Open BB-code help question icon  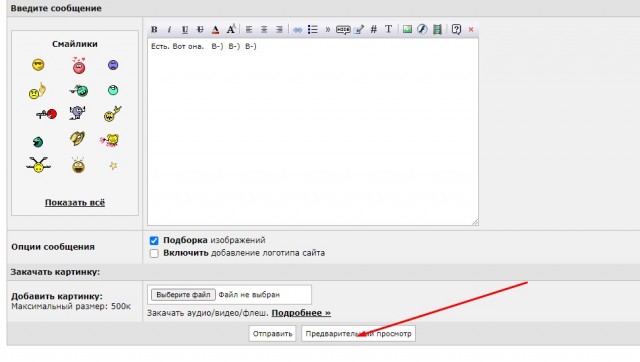pos(456,29)
